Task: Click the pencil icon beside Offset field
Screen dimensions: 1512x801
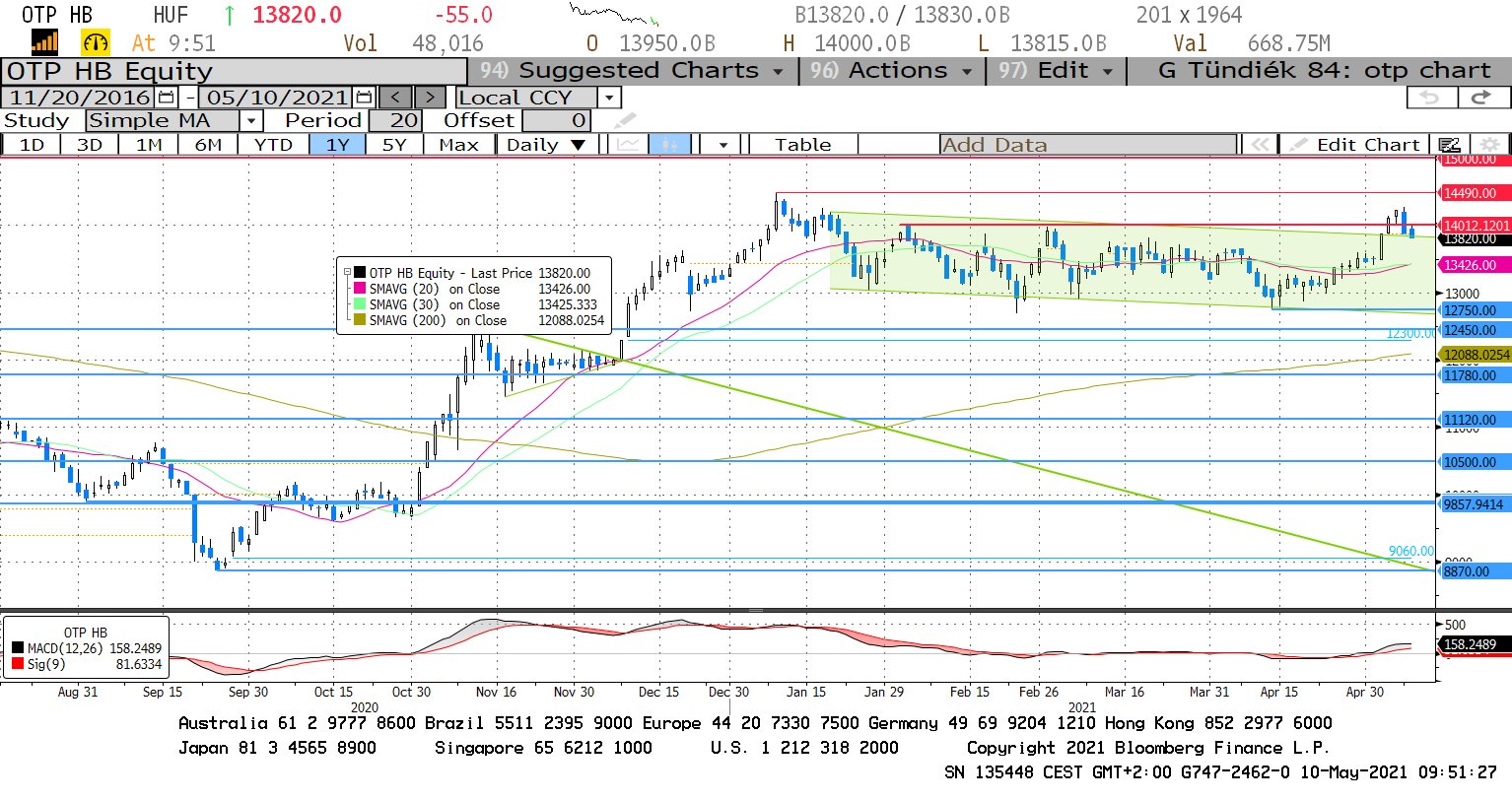Action: 625,120
